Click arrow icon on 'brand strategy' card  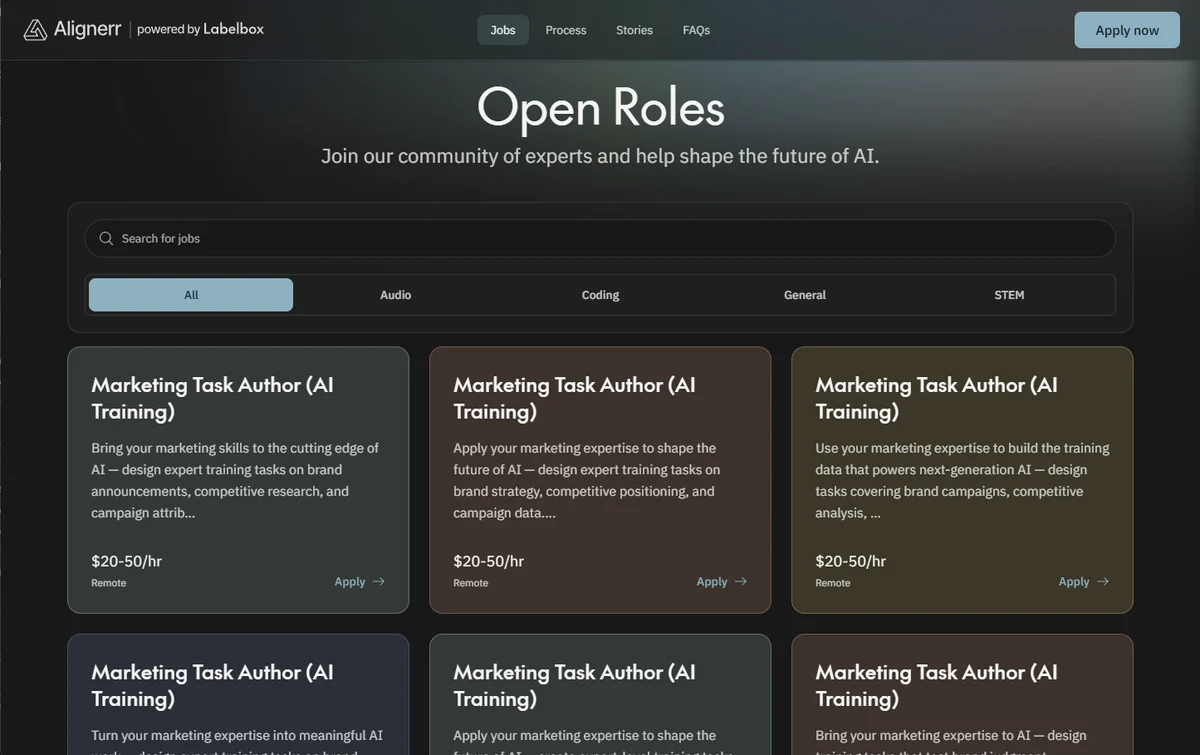[740, 581]
